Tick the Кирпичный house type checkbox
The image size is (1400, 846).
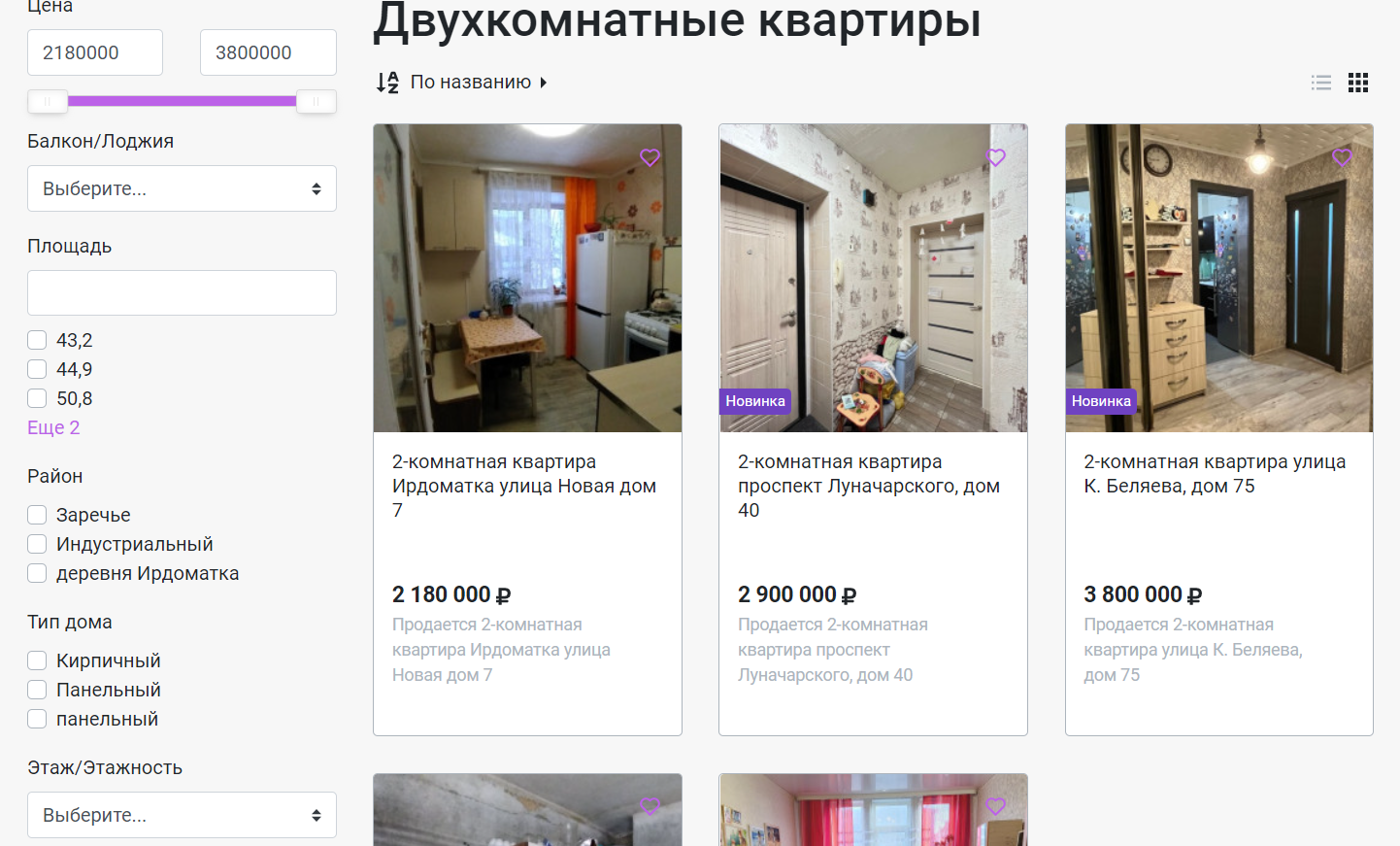click(37, 660)
